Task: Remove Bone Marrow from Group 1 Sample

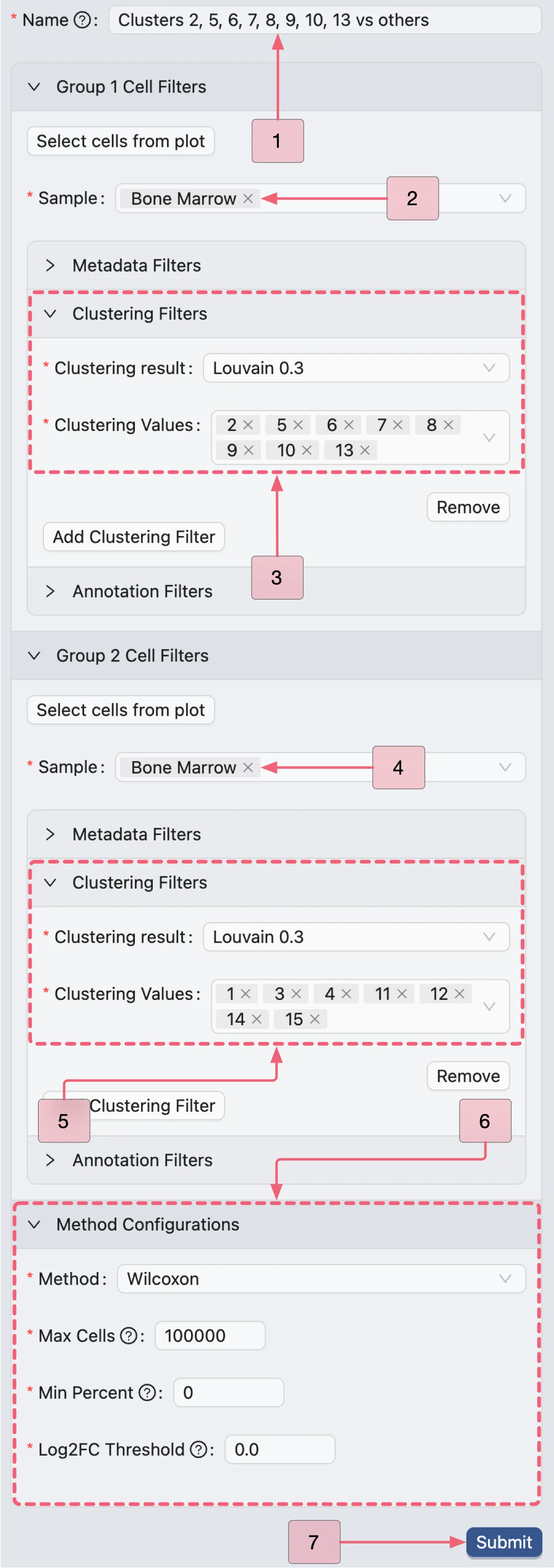Action: [248, 198]
